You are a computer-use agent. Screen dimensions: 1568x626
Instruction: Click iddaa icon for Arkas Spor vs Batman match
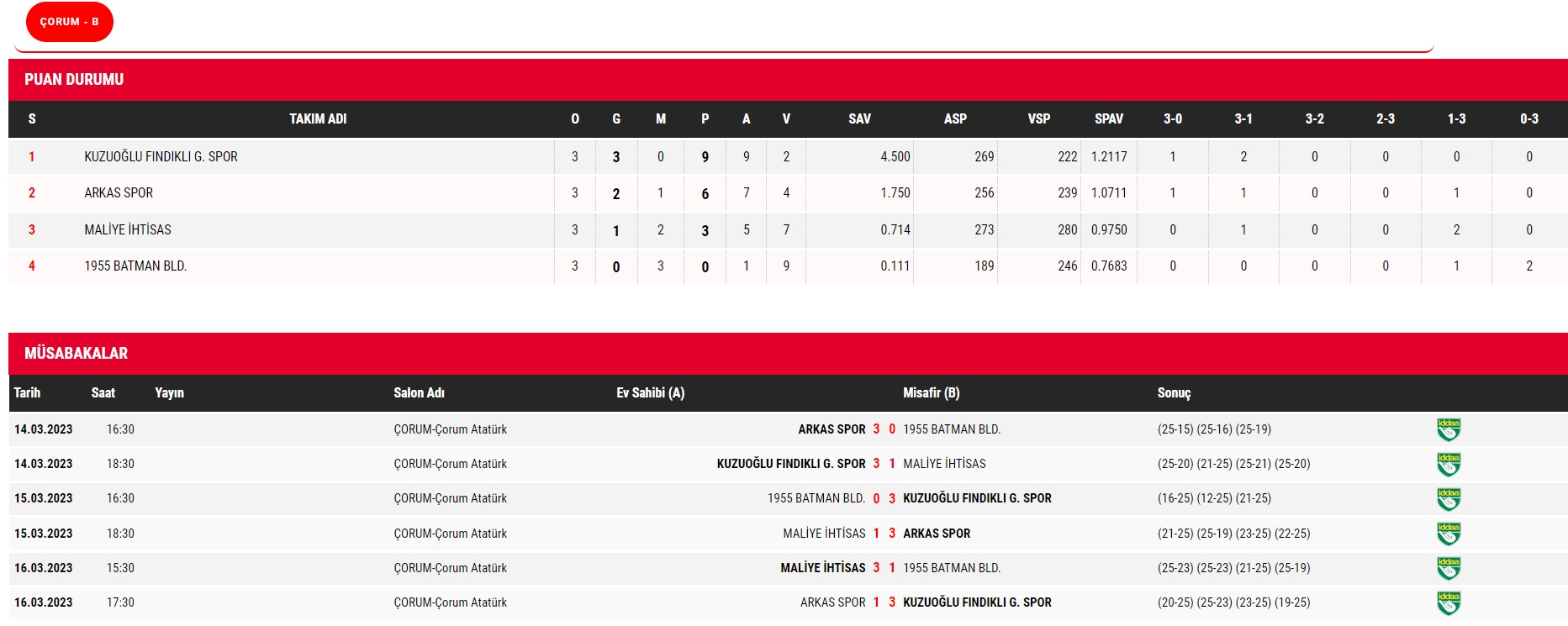[x=1448, y=429]
